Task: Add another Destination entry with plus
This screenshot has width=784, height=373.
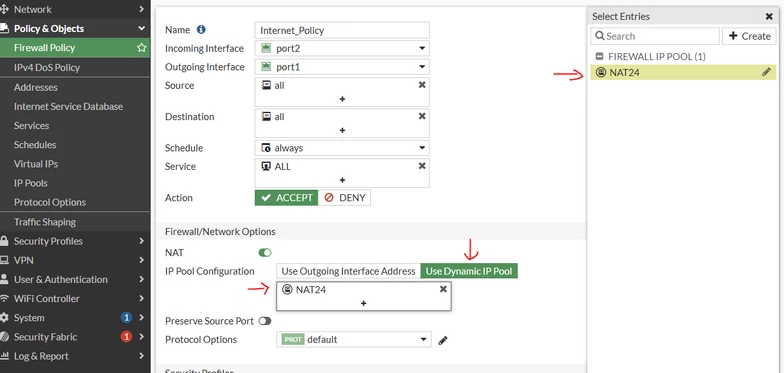Action: [x=342, y=130]
